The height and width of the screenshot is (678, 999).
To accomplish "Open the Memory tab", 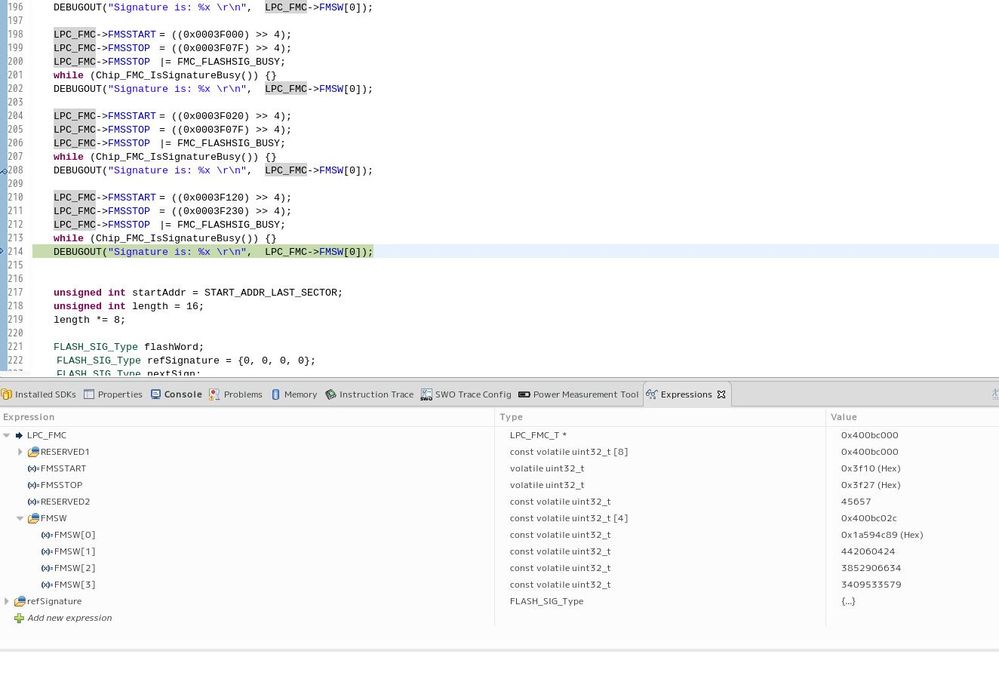I will click(x=294, y=394).
